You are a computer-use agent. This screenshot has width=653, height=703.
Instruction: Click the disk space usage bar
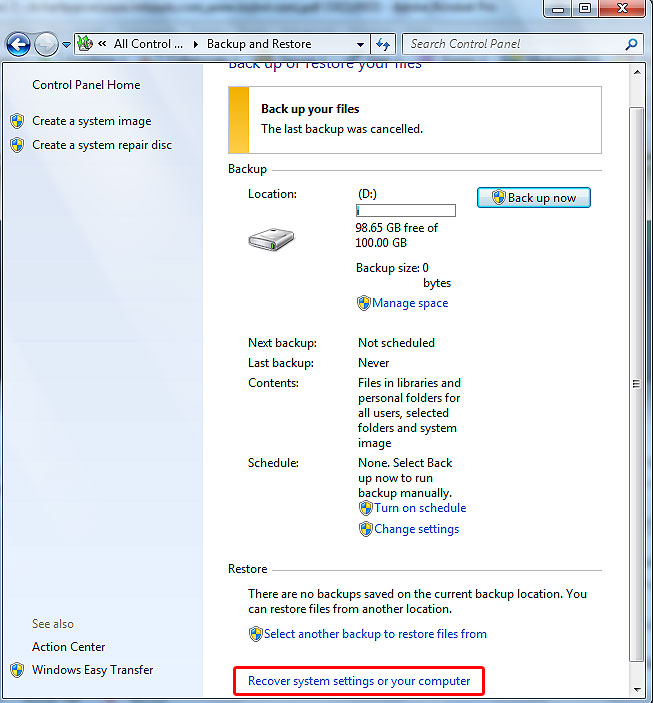point(405,211)
